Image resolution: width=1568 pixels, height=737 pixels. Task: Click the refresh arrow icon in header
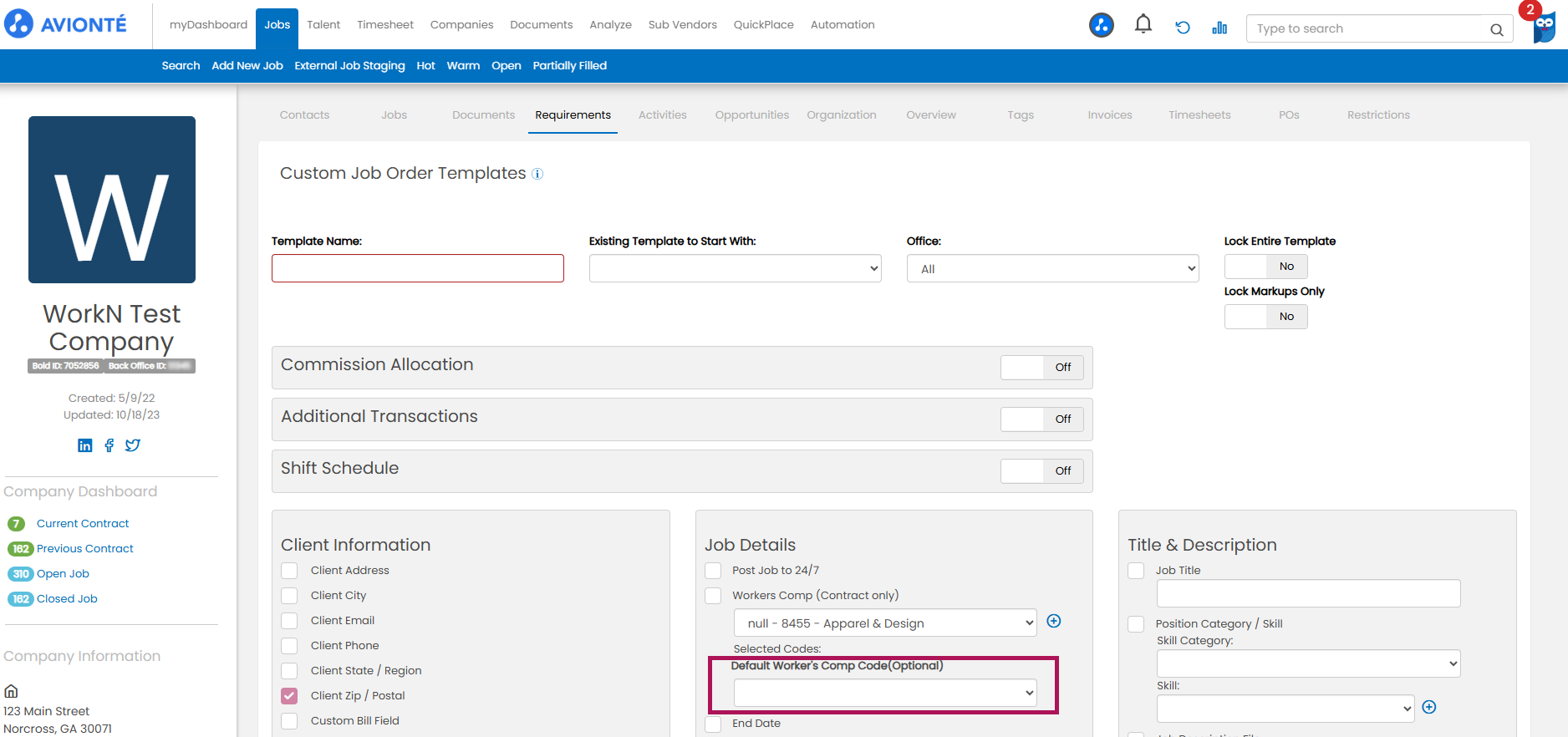(x=1182, y=28)
